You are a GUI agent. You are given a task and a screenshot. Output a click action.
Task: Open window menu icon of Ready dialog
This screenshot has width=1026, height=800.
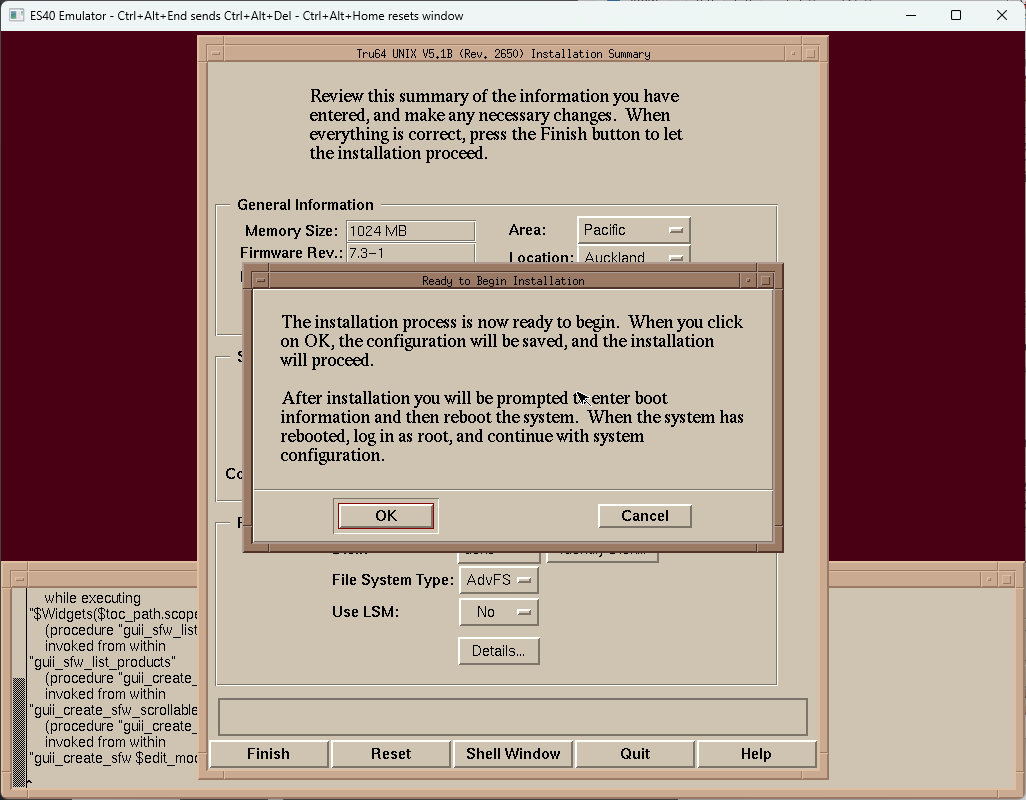[x=260, y=281]
